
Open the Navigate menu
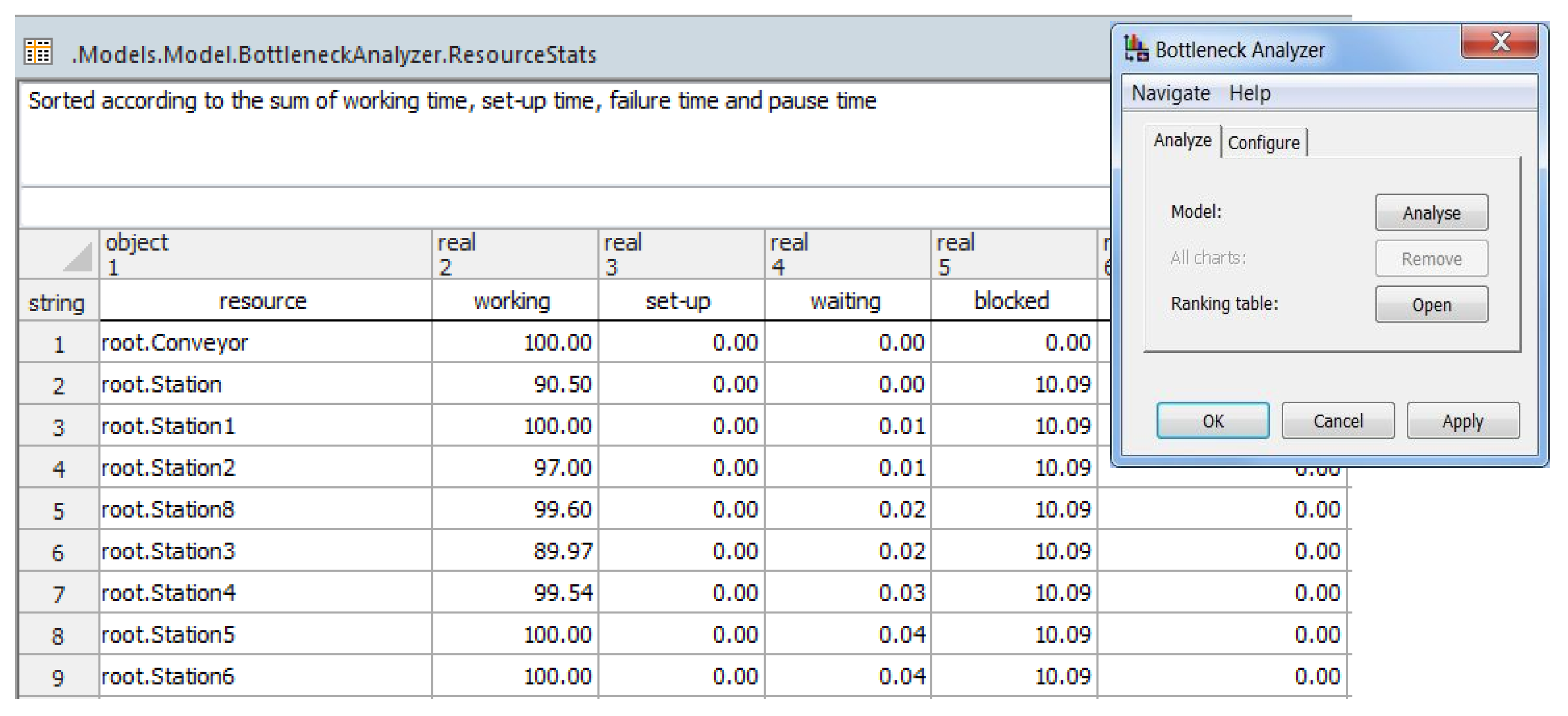tap(1171, 94)
